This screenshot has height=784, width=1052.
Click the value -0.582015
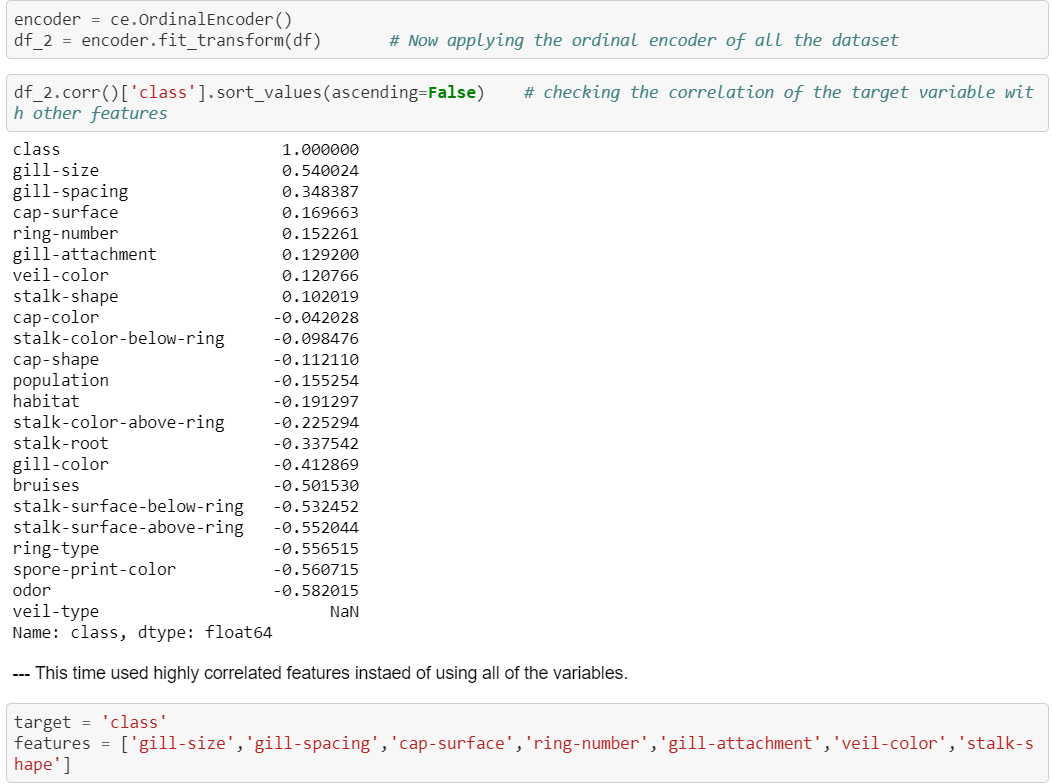(315, 590)
